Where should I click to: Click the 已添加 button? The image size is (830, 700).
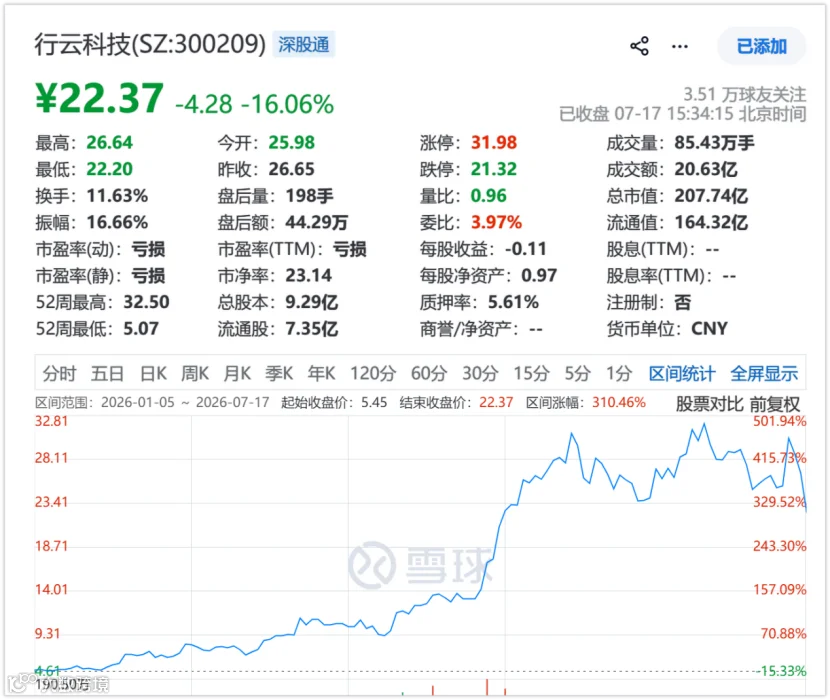pyautogui.click(x=761, y=46)
